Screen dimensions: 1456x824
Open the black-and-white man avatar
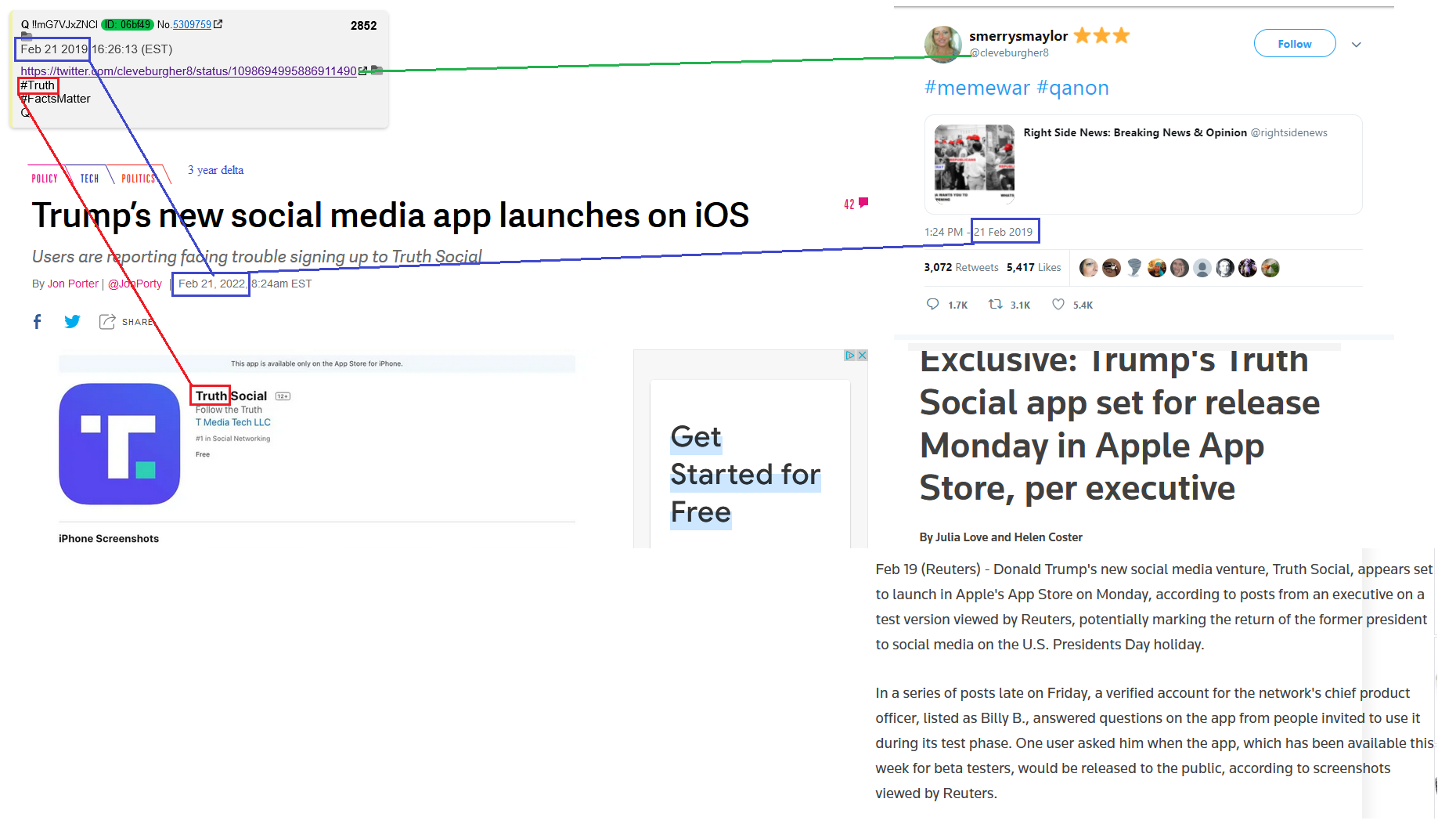tap(1225, 268)
